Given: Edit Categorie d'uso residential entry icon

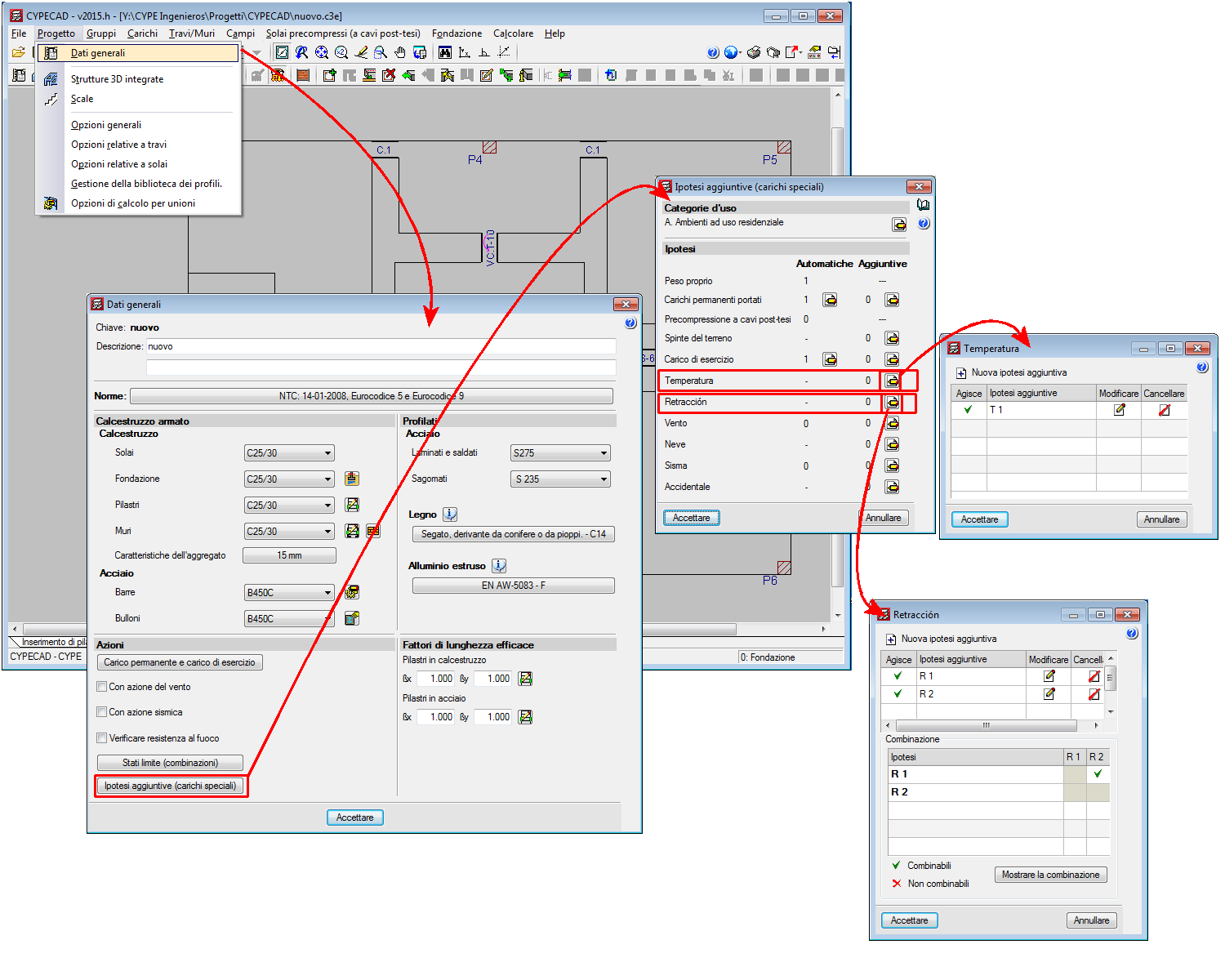Looking at the screenshot, I should [x=899, y=225].
